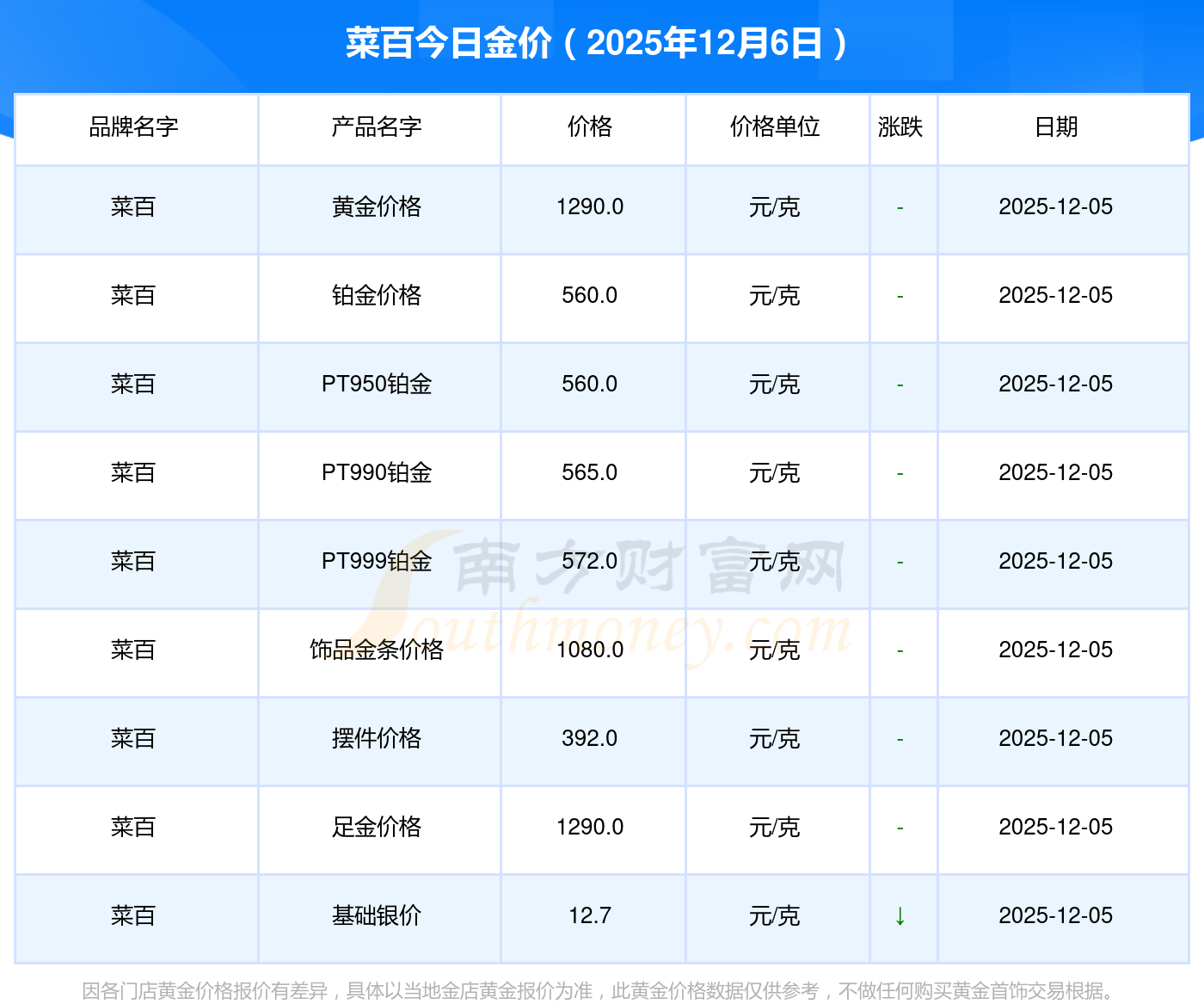Viewport: 1204px width, 1004px height.
Task: Click the 产品名字 column header
Action: click(377, 127)
